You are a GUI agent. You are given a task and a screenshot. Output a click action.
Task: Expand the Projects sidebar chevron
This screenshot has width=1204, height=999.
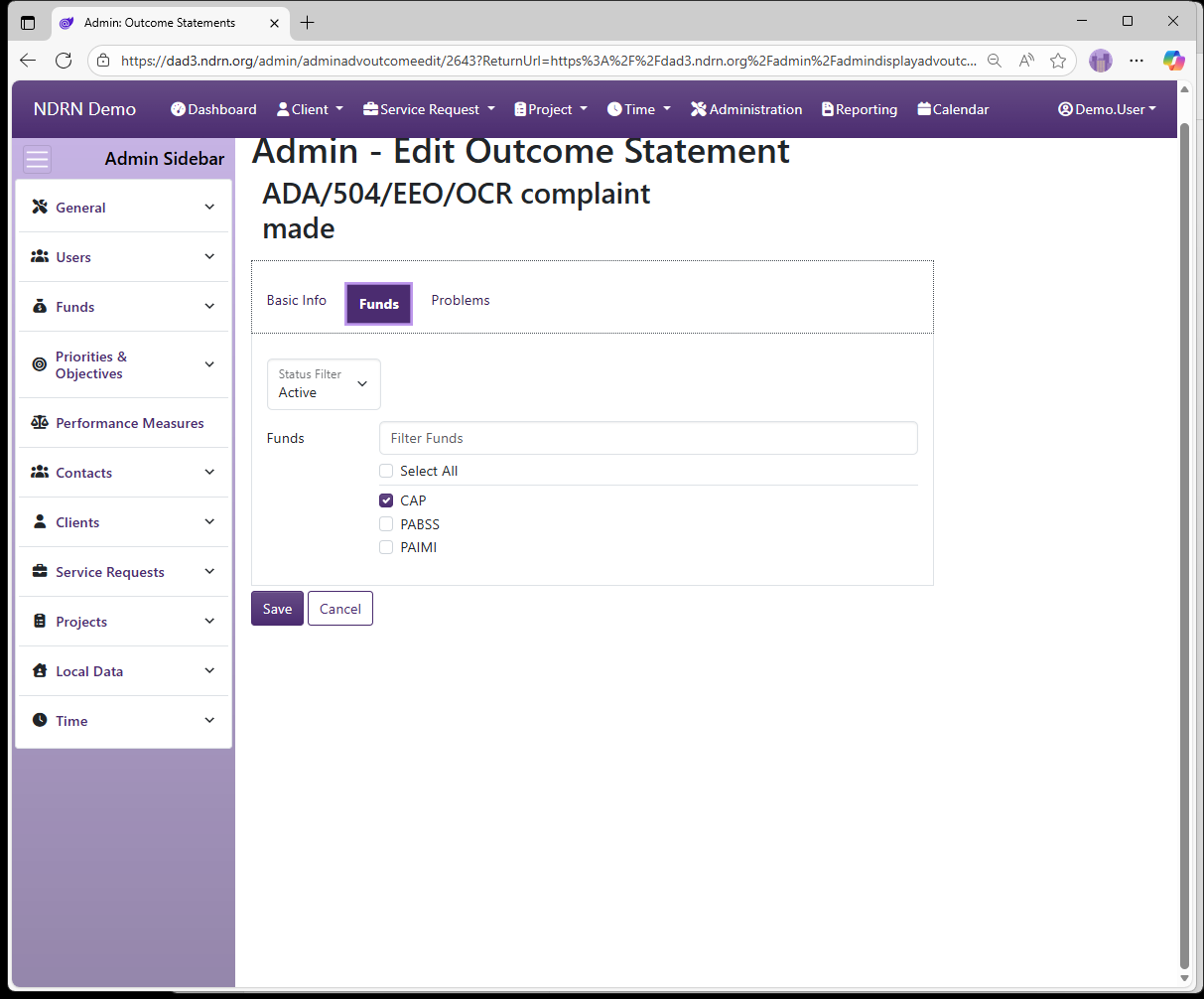(x=209, y=621)
